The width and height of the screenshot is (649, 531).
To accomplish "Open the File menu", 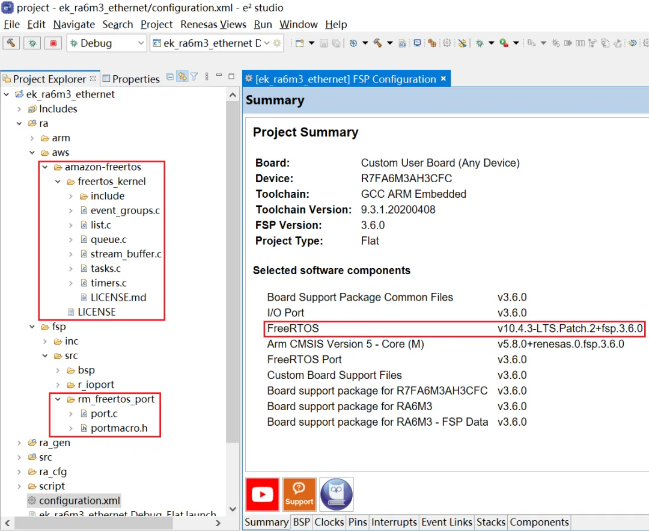I will pyautogui.click(x=12, y=24).
